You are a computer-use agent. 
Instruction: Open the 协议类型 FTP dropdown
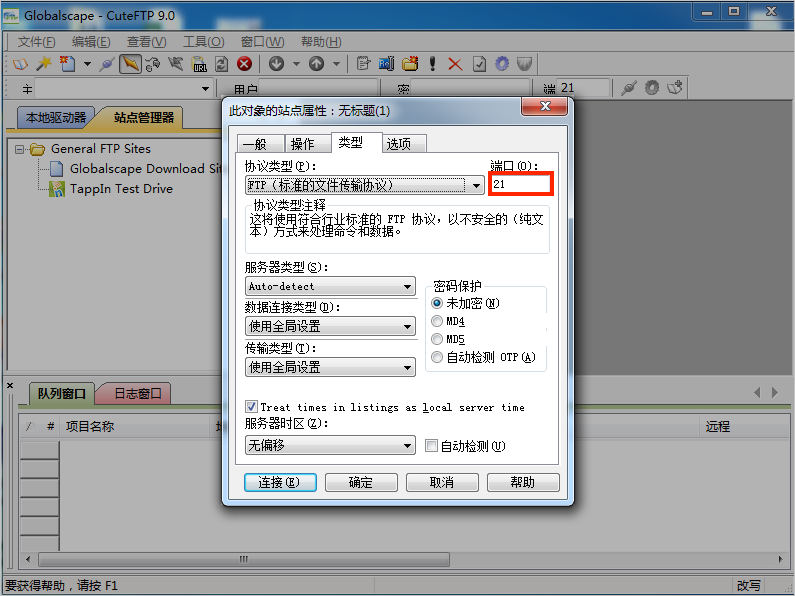365,185
